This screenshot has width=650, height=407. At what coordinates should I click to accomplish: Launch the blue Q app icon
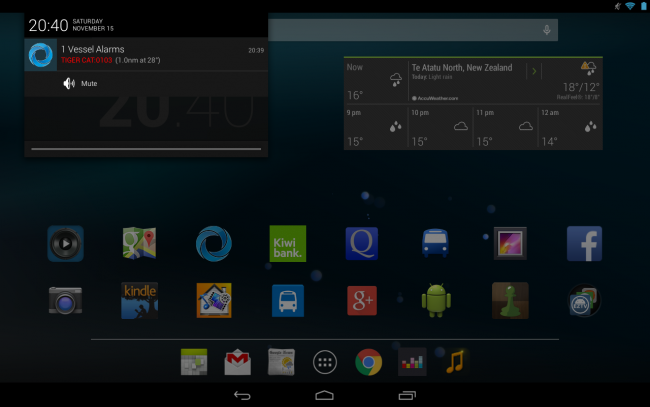pos(362,244)
